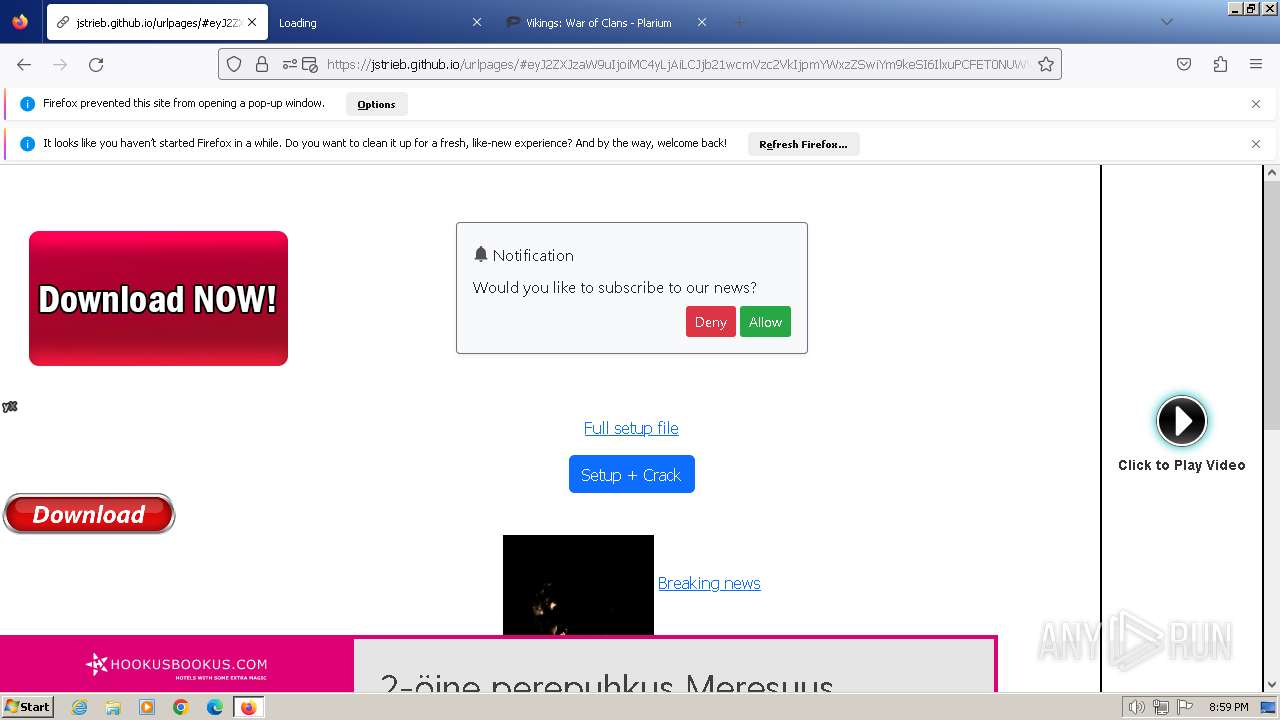
Task: Open the Breaking news link
Action: click(709, 583)
